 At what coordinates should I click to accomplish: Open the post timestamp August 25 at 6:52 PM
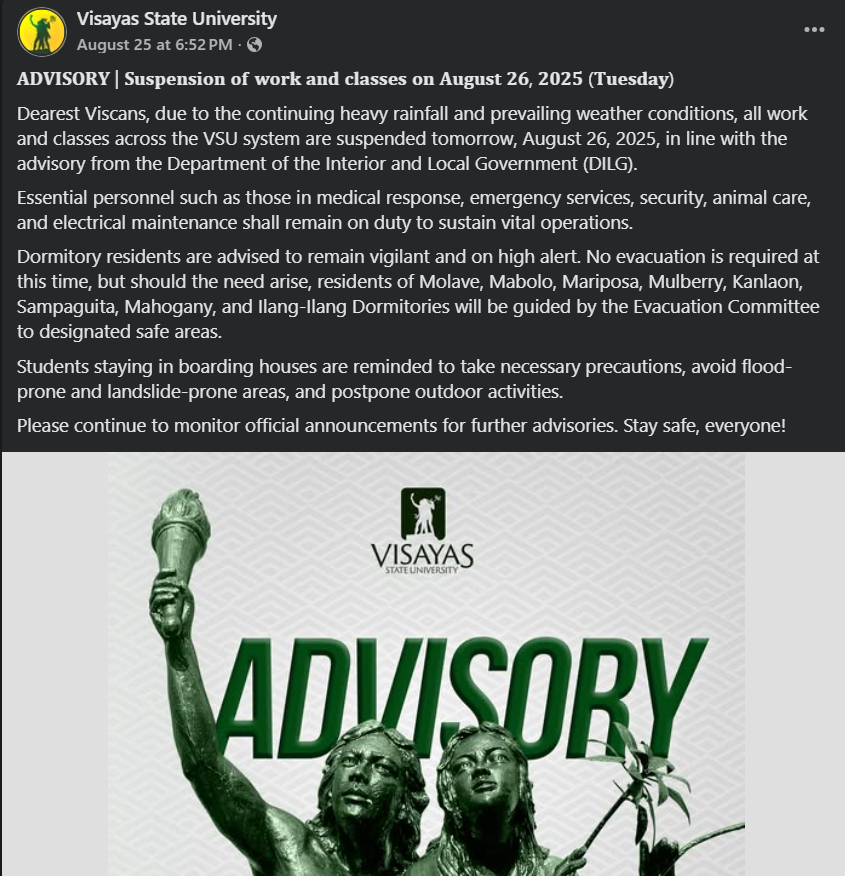point(154,44)
